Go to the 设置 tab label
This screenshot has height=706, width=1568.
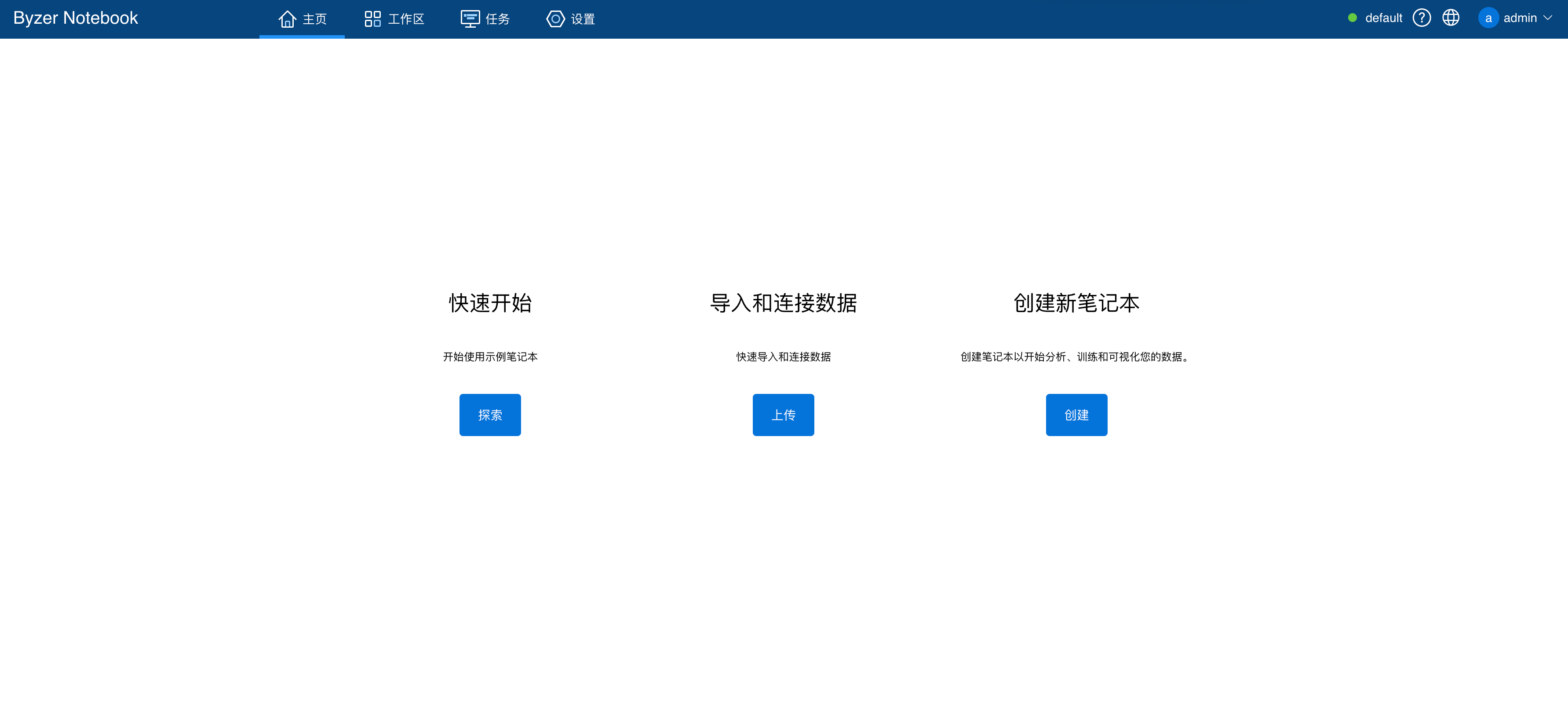583,19
